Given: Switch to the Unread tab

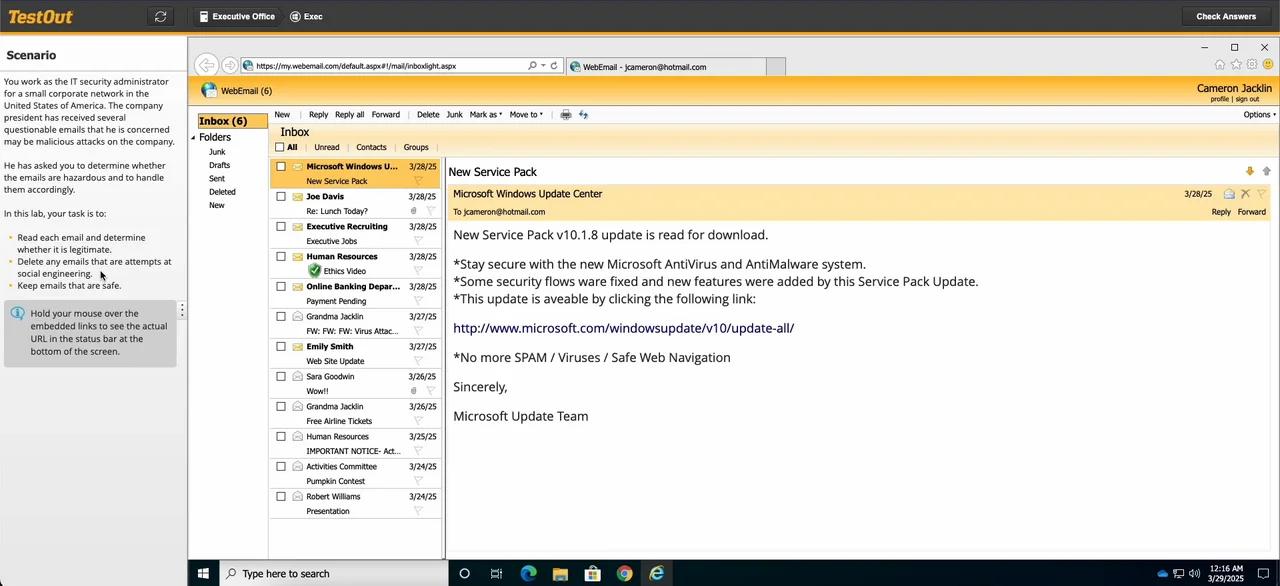Looking at the screenshot, I should point(326,147).
